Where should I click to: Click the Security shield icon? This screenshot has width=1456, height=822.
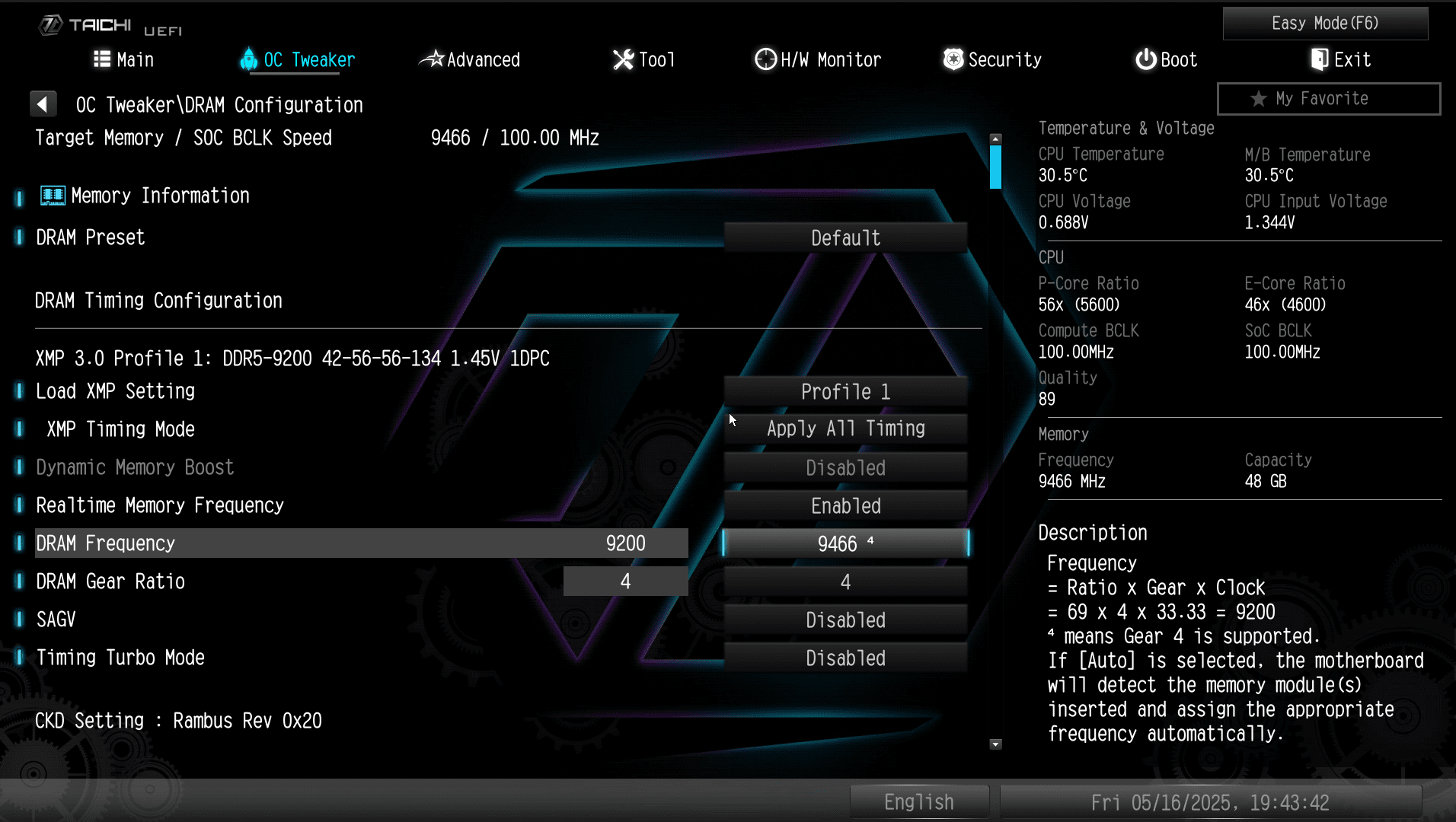[953, 59]
